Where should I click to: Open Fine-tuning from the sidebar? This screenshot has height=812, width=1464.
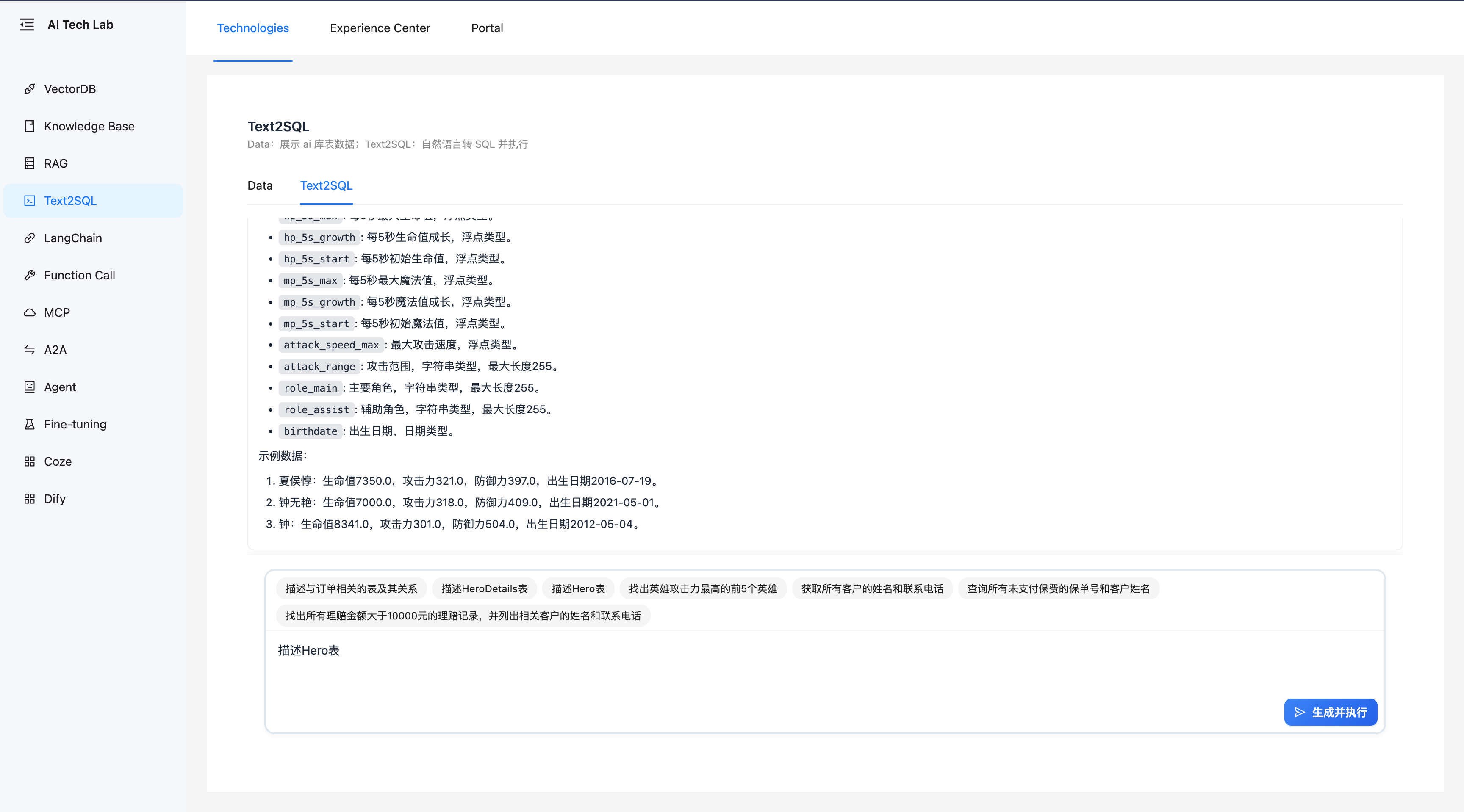(x=93, y=424)
